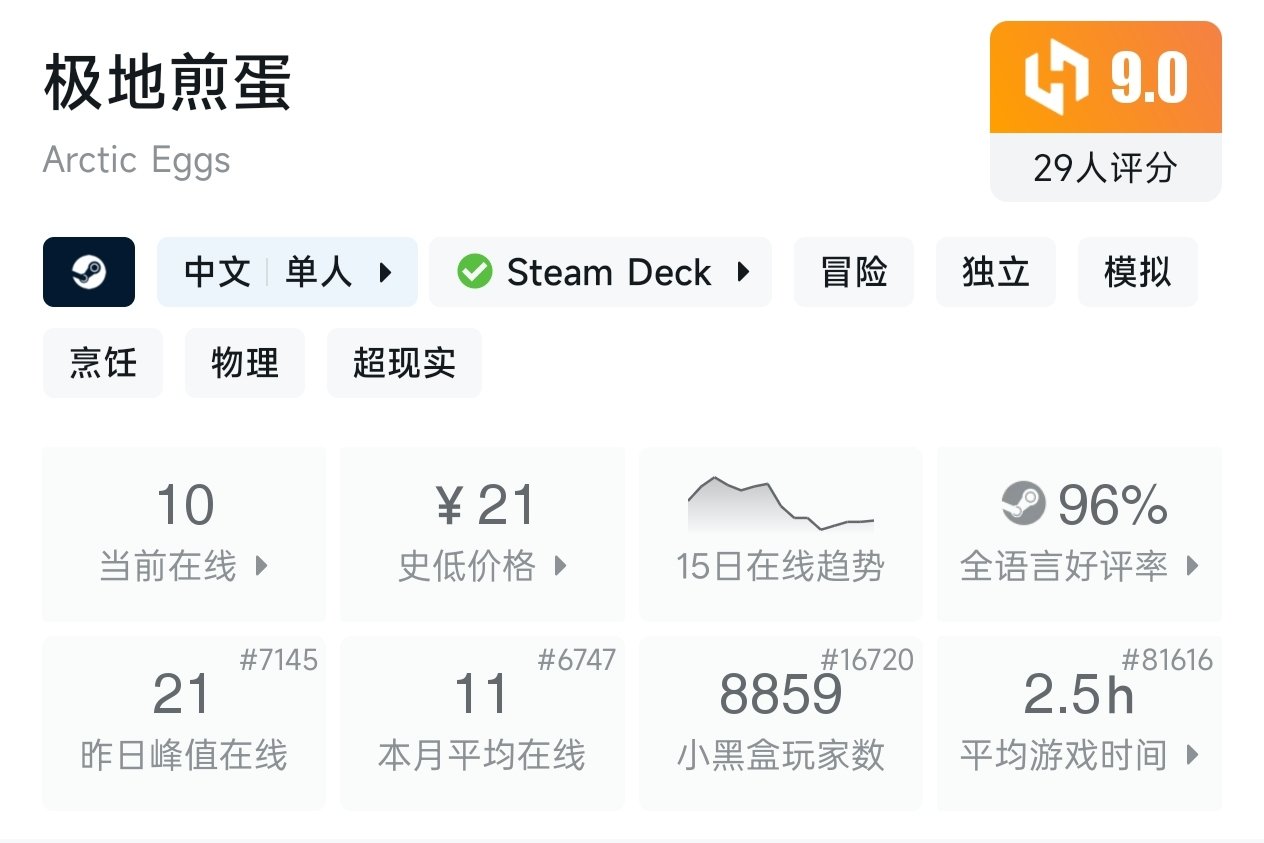Click the Heybox logo in the score badge
The image size is (1264, 843).
click(1056, 79)
